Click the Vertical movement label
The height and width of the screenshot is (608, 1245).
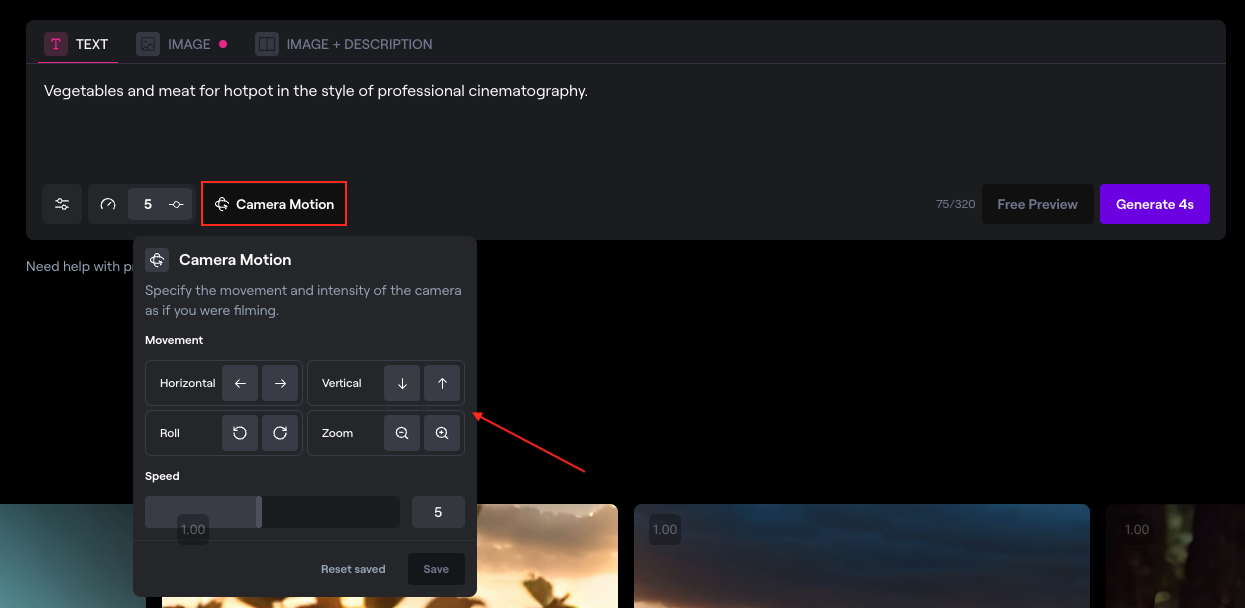[x=342, y=383]
